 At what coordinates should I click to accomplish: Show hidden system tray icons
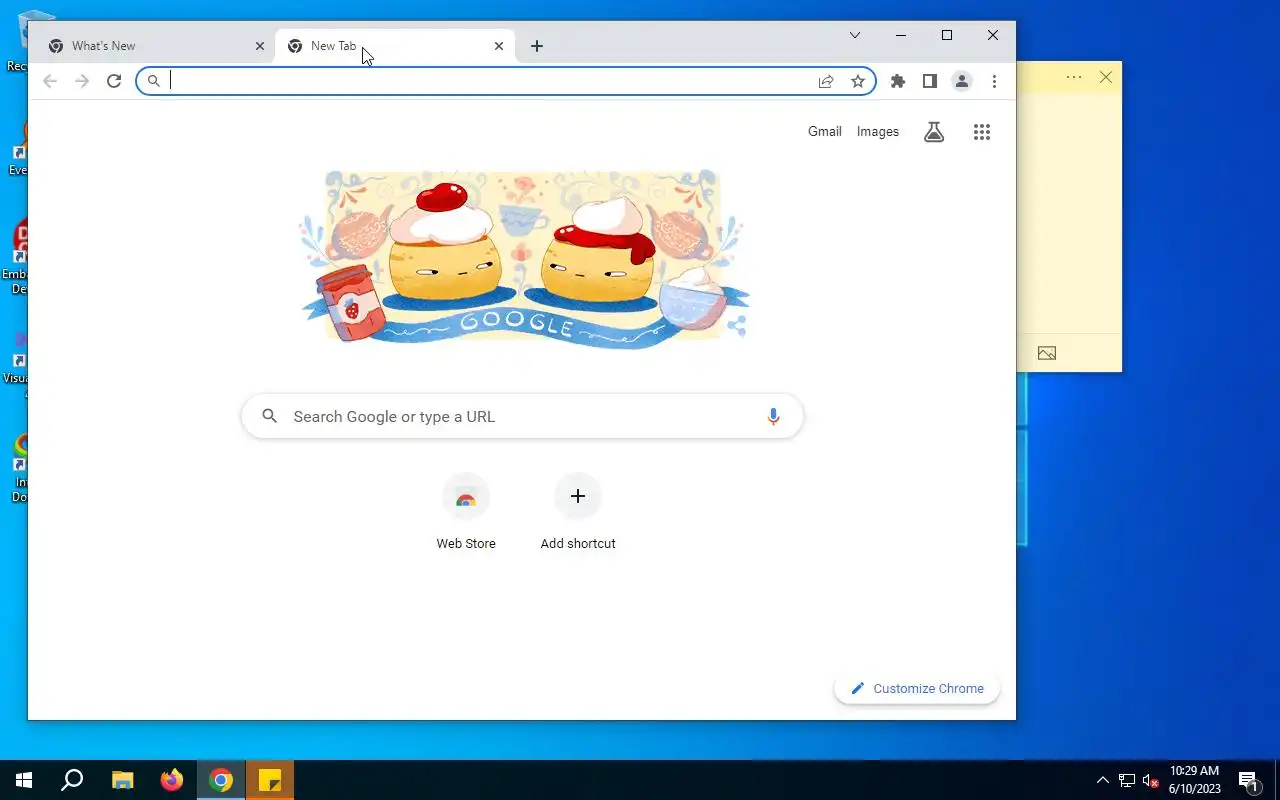(x=1103, y=780)
